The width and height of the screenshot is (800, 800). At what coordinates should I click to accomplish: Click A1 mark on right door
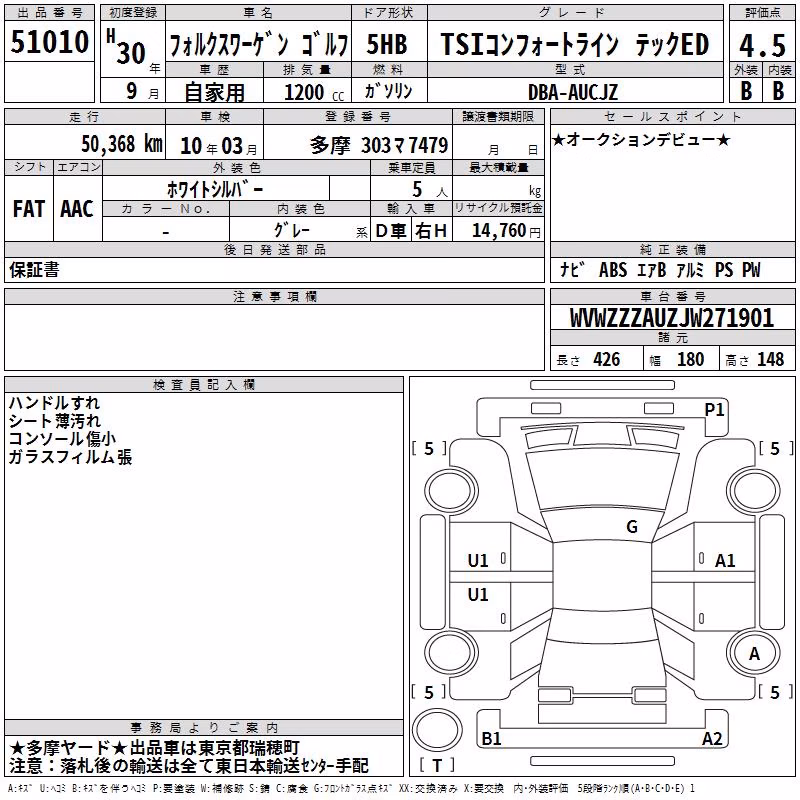[725, 561]
